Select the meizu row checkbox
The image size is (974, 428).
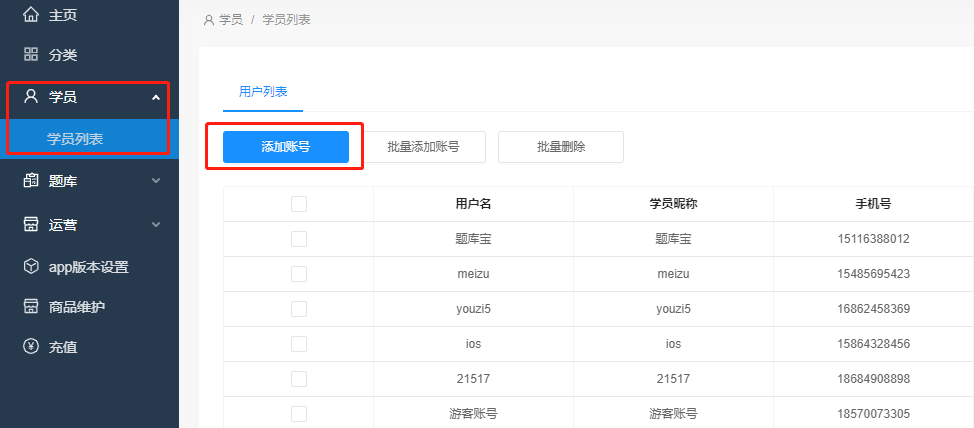[x=299, y=274]
